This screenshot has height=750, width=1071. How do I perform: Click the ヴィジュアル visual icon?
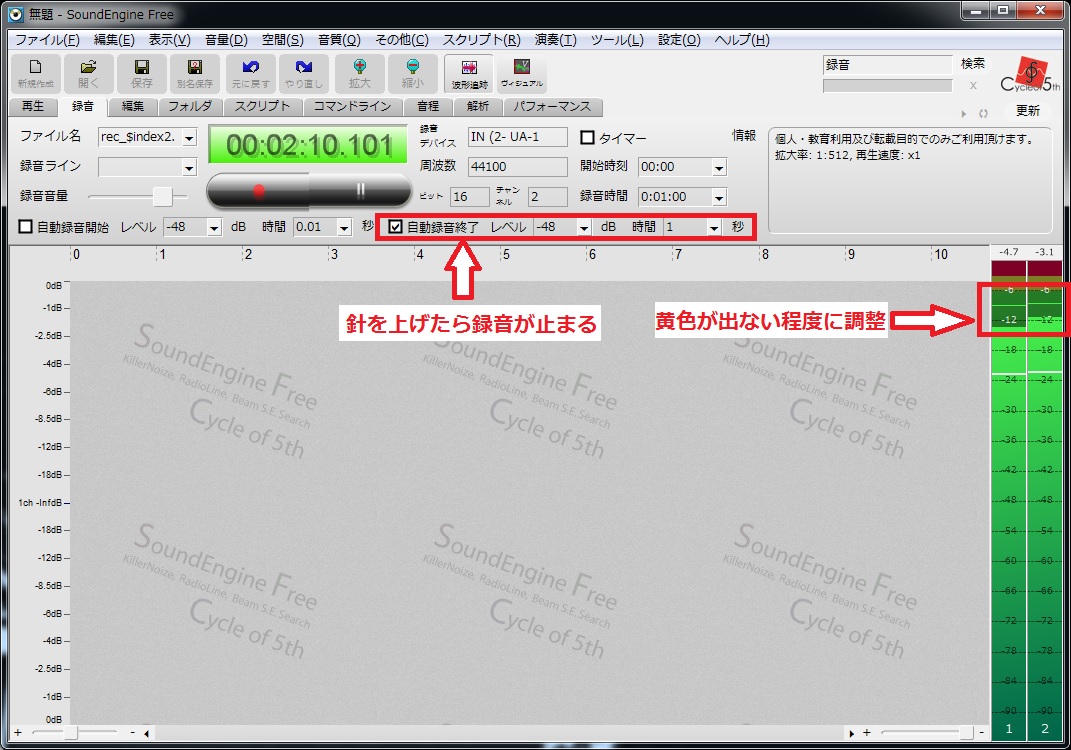click(x=522, y=73)
